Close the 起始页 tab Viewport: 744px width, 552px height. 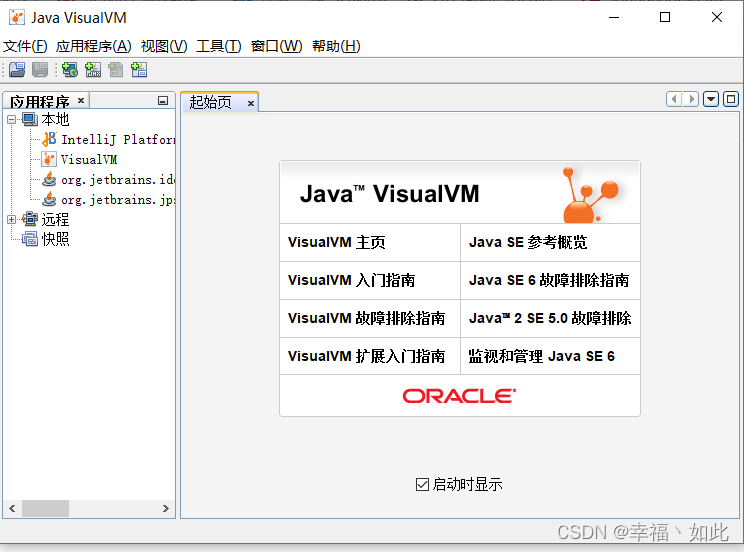(x=251, y=103)
